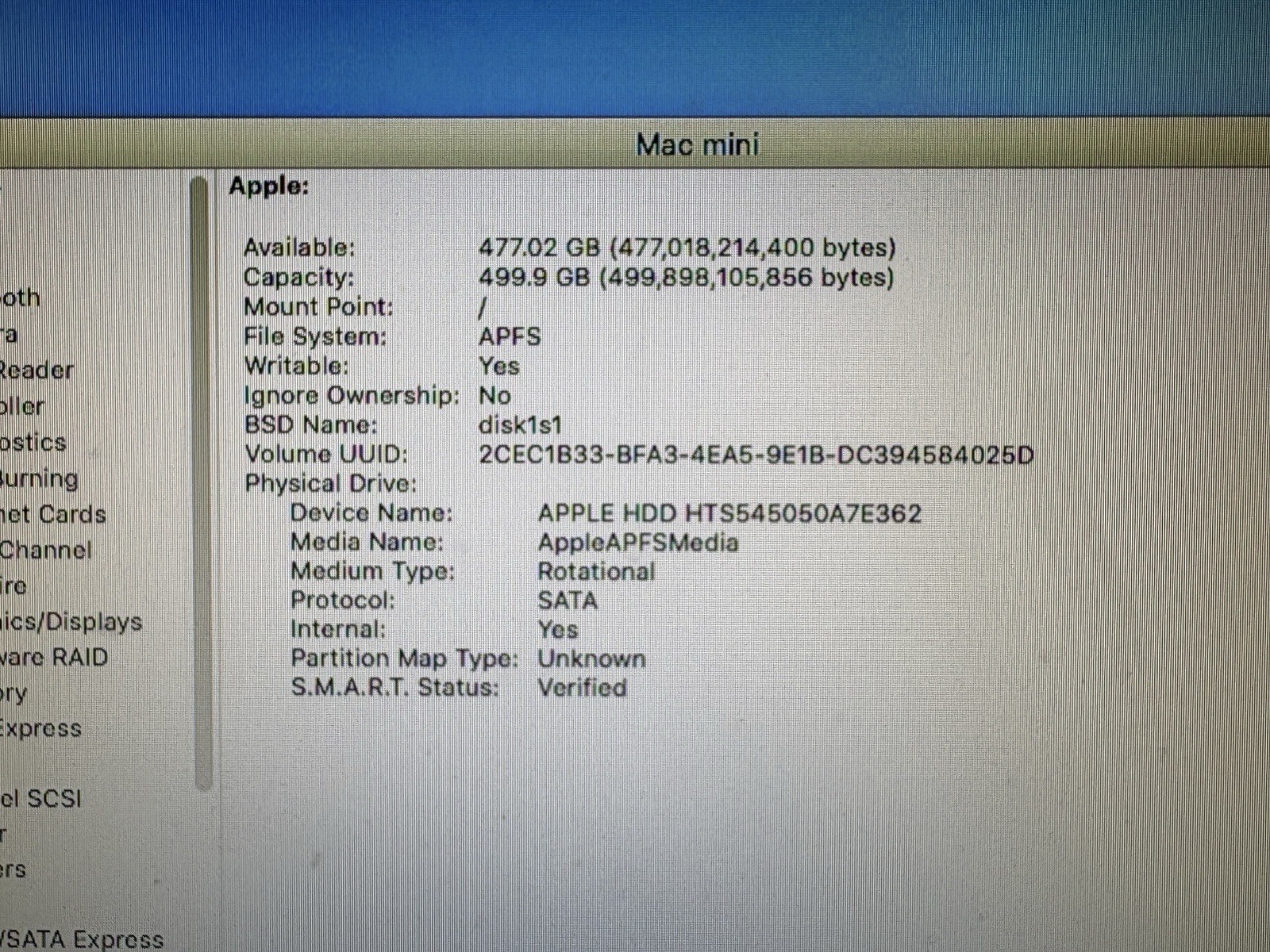Click the 'Mac mini' window title
The height and width of the screenshot is (952, 1270).
(698, 144)
